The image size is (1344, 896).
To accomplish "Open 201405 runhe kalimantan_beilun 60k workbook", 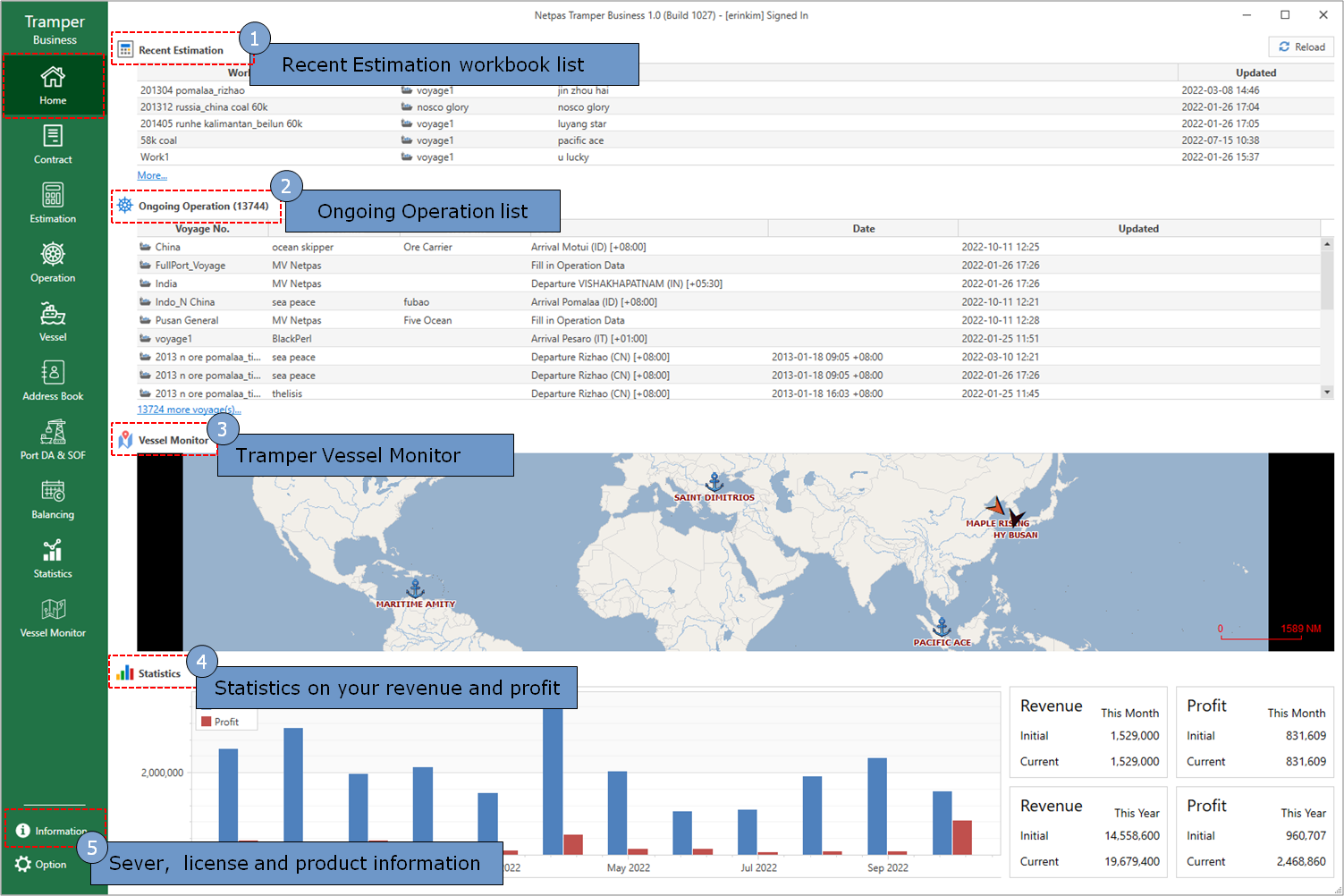I will click(221, 124).
